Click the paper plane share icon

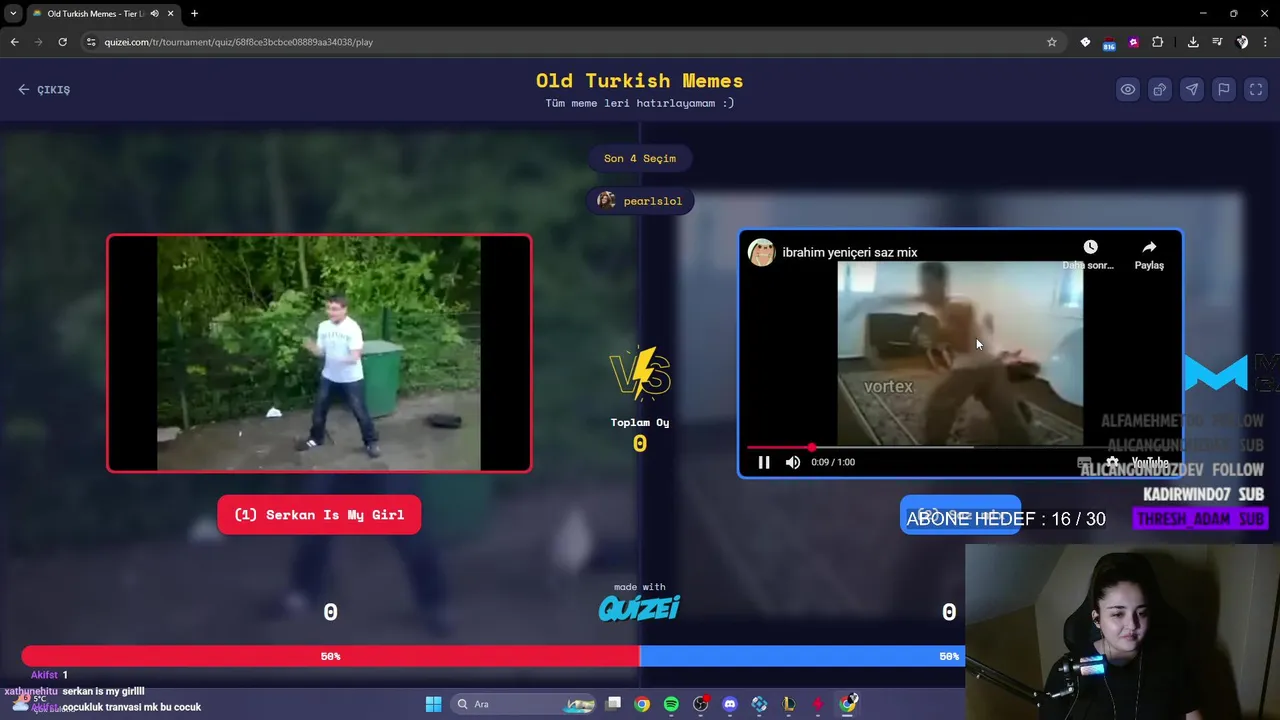[x=1192, y=89]
